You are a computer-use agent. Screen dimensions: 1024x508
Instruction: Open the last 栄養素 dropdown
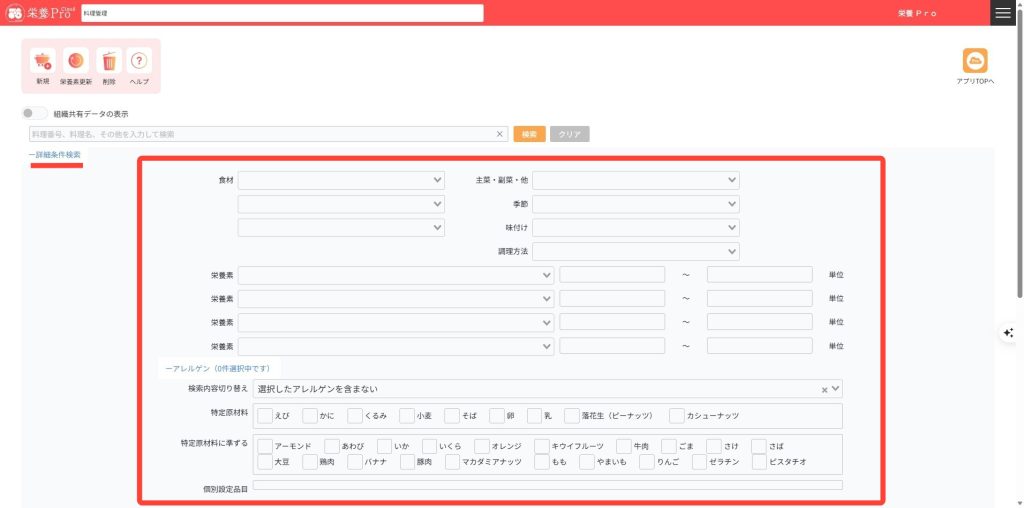tap(396, 346)
